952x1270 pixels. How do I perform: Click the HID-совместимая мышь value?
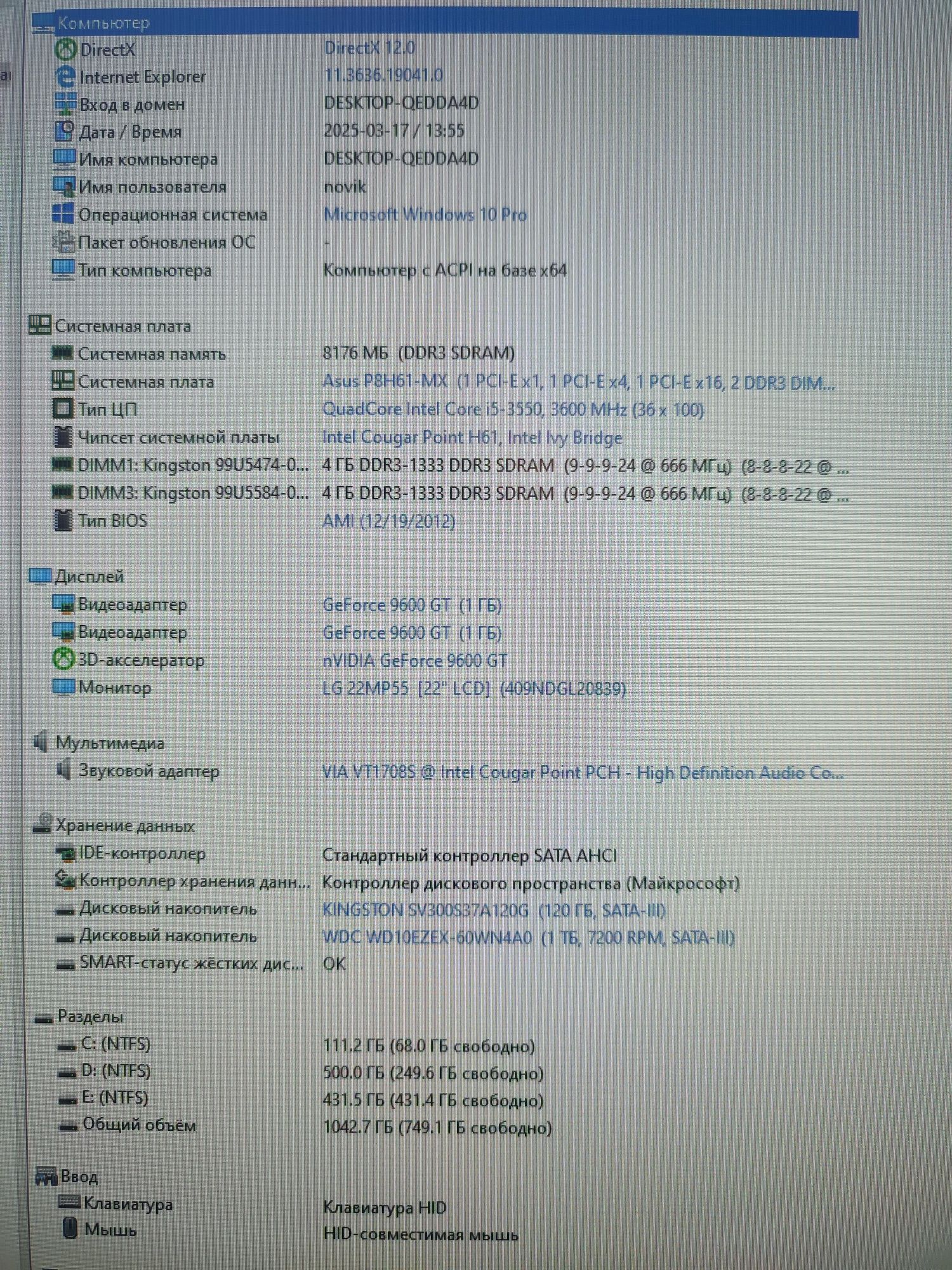(421, 1234)
